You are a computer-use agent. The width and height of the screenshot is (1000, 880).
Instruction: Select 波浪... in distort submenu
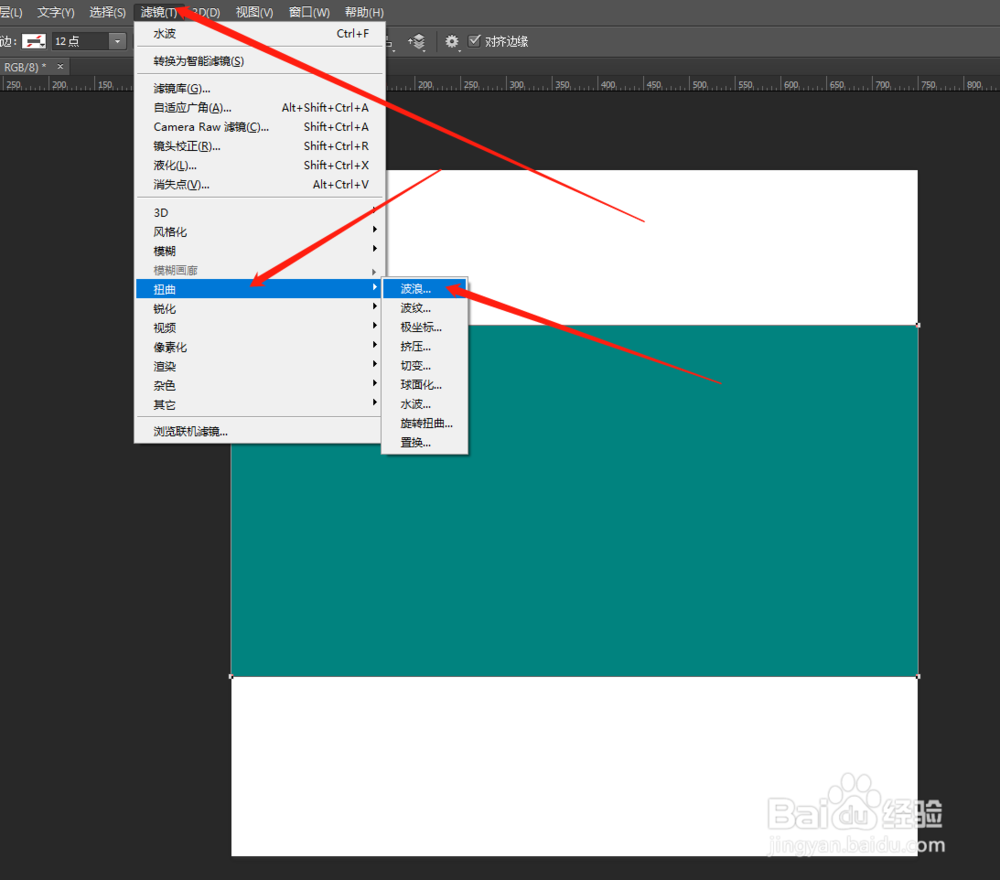point(425,289)
